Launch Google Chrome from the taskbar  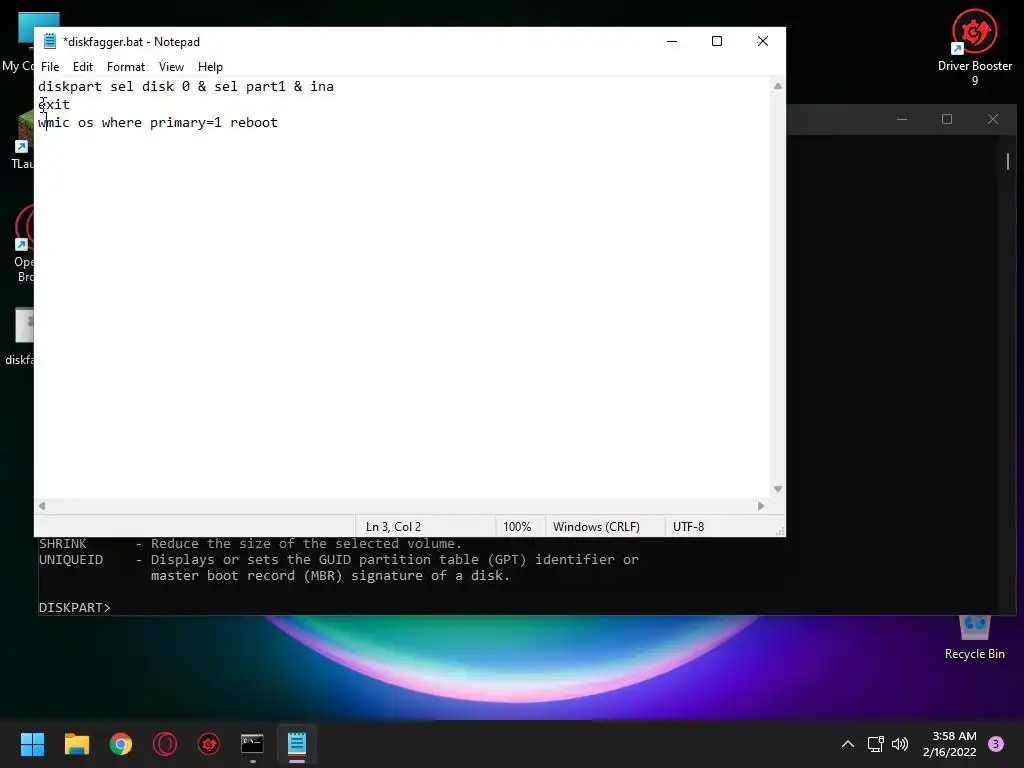121,744
